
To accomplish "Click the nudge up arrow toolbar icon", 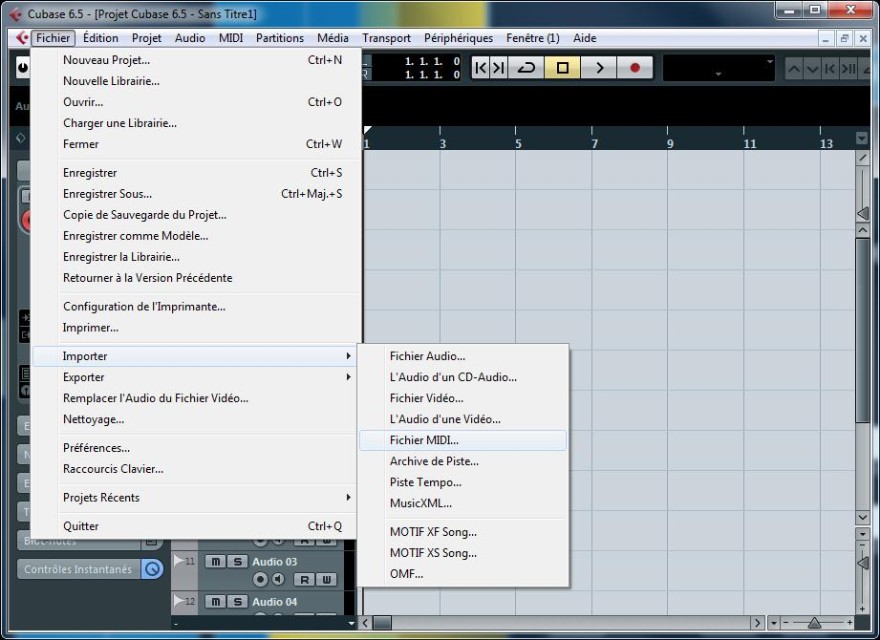I will [x=794, y=68].
